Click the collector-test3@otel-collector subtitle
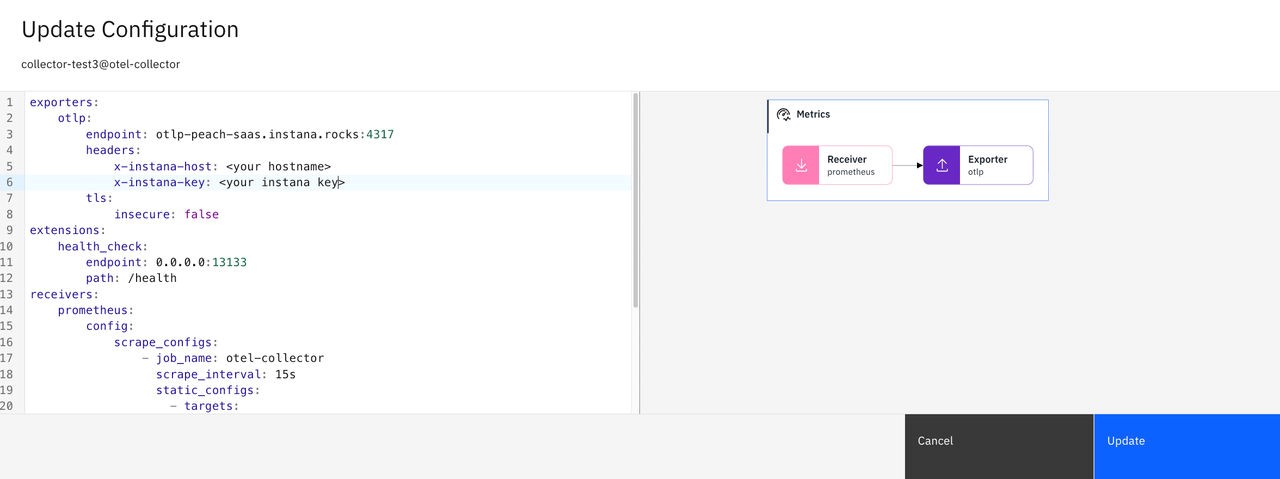 [100, 64]
